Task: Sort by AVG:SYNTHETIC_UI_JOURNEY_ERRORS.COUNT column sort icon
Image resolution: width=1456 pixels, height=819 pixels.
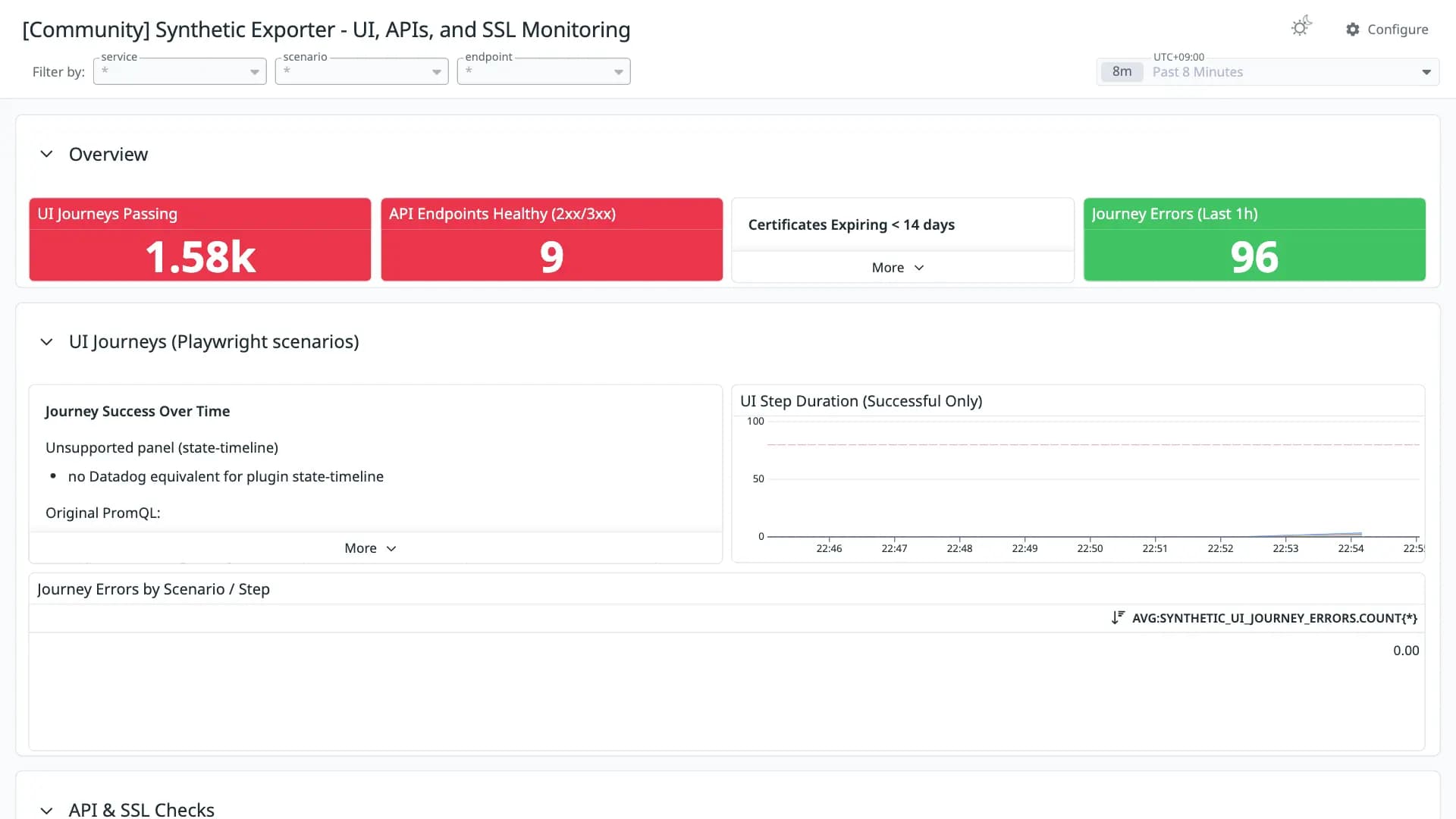Action: 1118,618
